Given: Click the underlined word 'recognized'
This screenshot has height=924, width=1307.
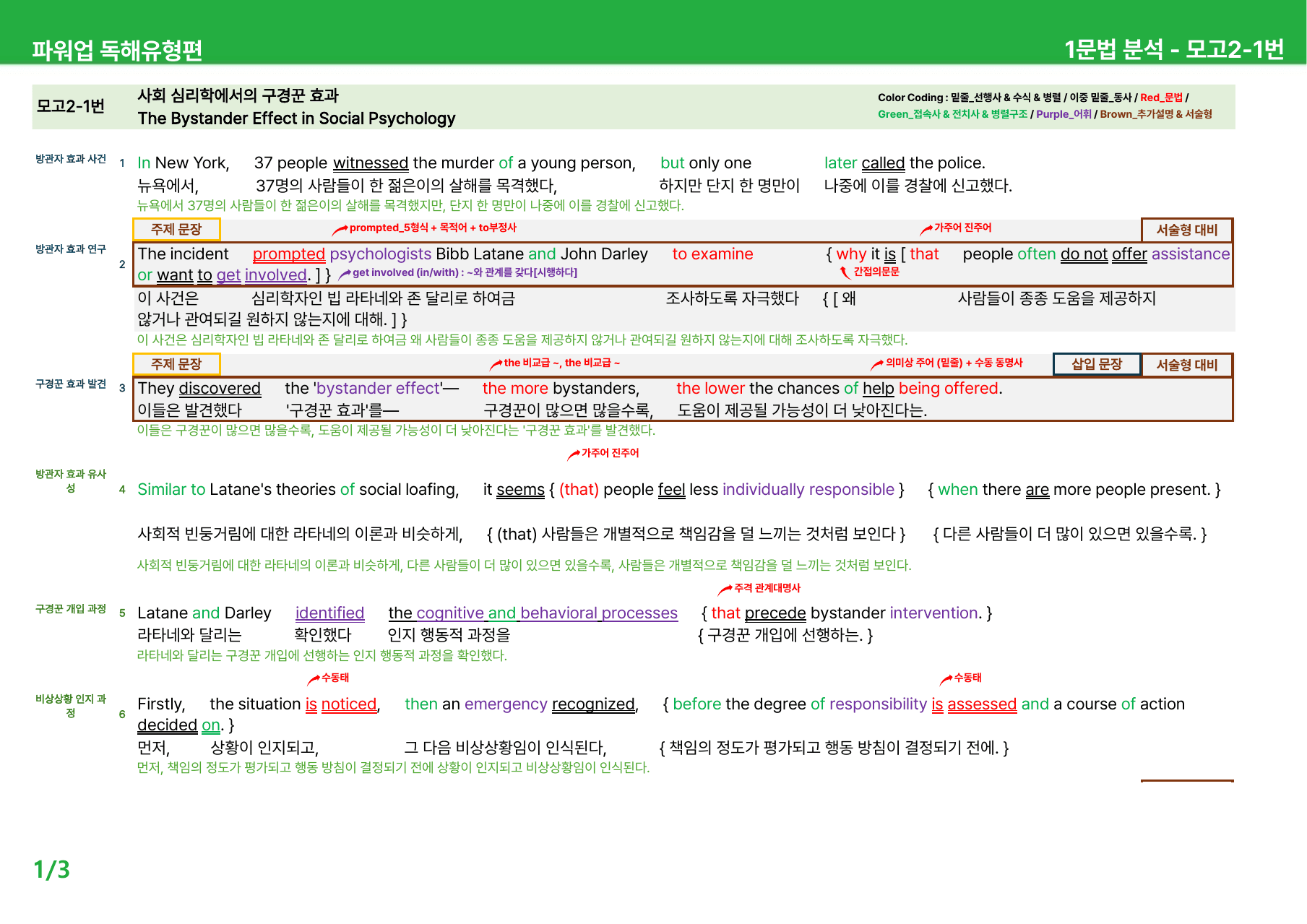Looking at the screenshot, I should [x=593, y=704].
